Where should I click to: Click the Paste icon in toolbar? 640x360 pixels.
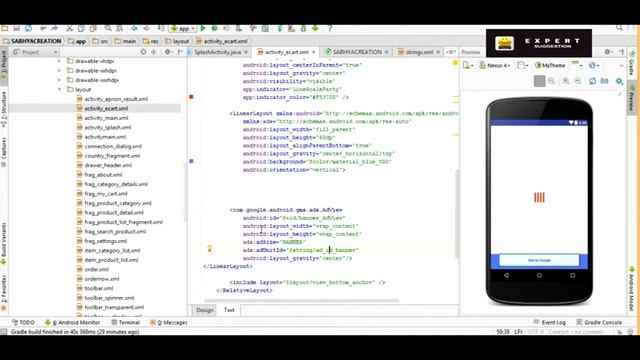93,28
